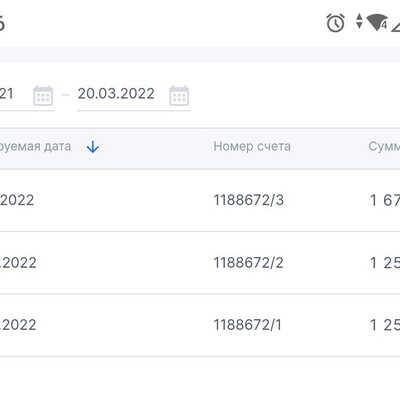Toggle sort order with the blue arrow
Image resolution: width=400 pixels, height=400 pixels.
pyautogui.click(x=93, y=147)
